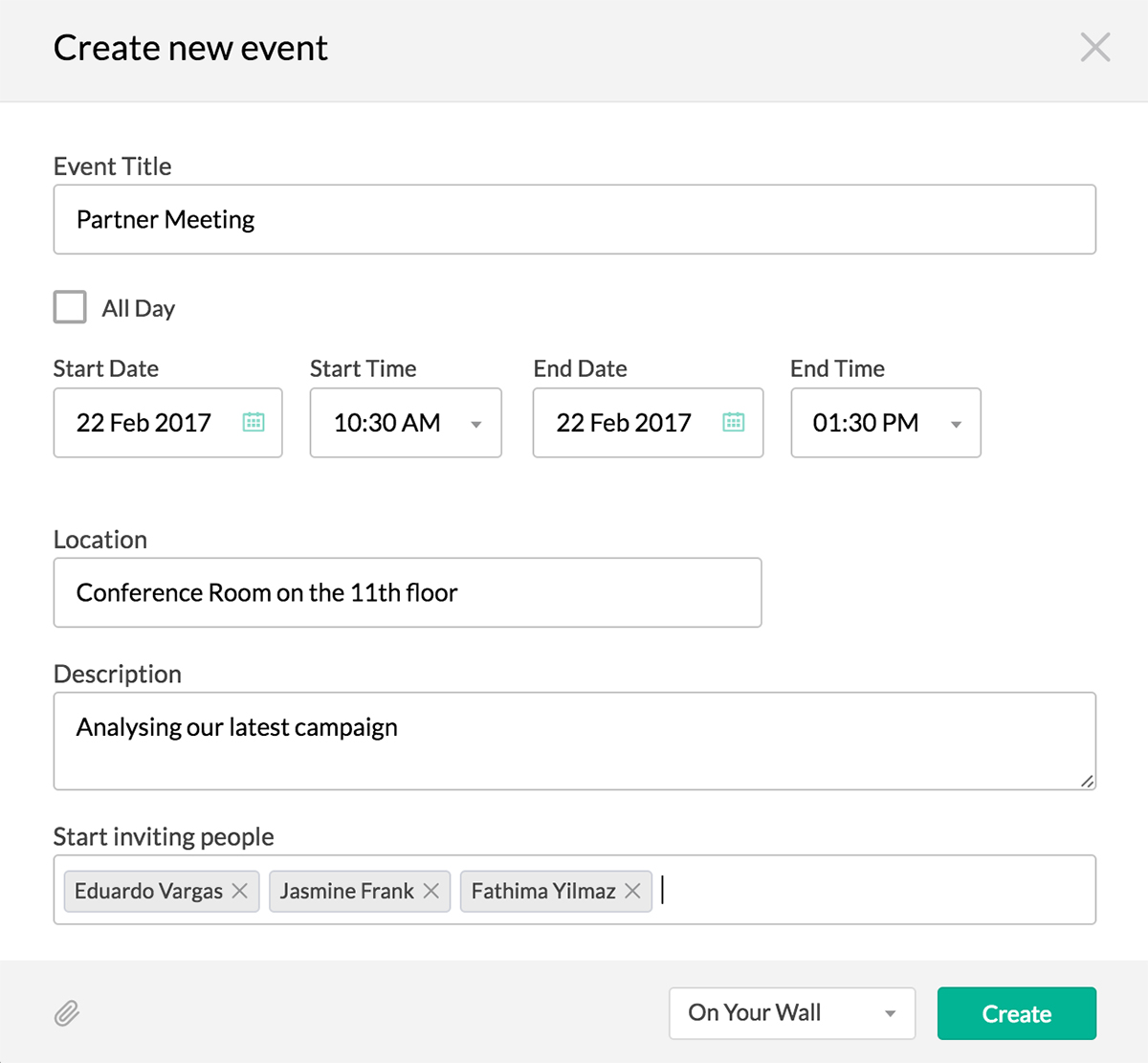This screenshot has width=1148, height=1063.
Task: Click the paperclip attachment icon
Action: [67, 1013]
